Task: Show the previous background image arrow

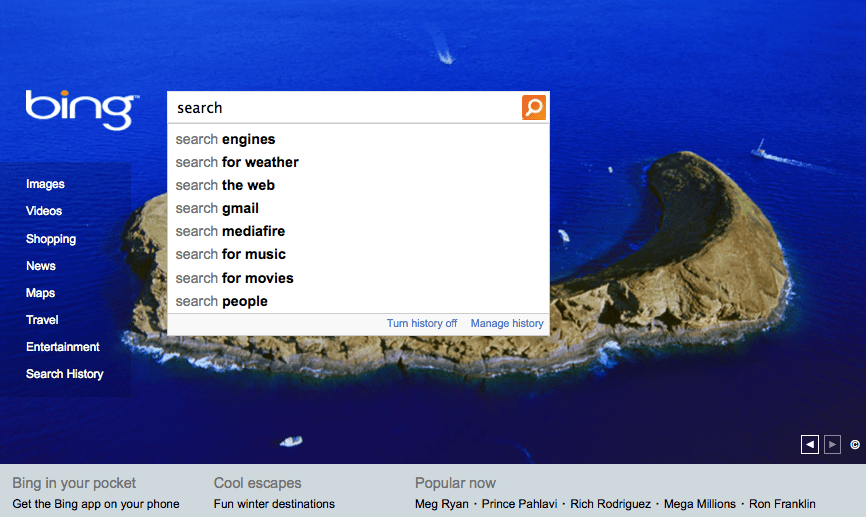Action: coord(810,444)
